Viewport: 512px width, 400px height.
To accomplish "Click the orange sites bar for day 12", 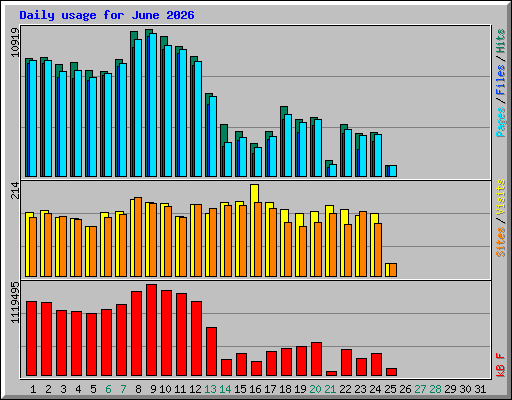I will 198,241.
